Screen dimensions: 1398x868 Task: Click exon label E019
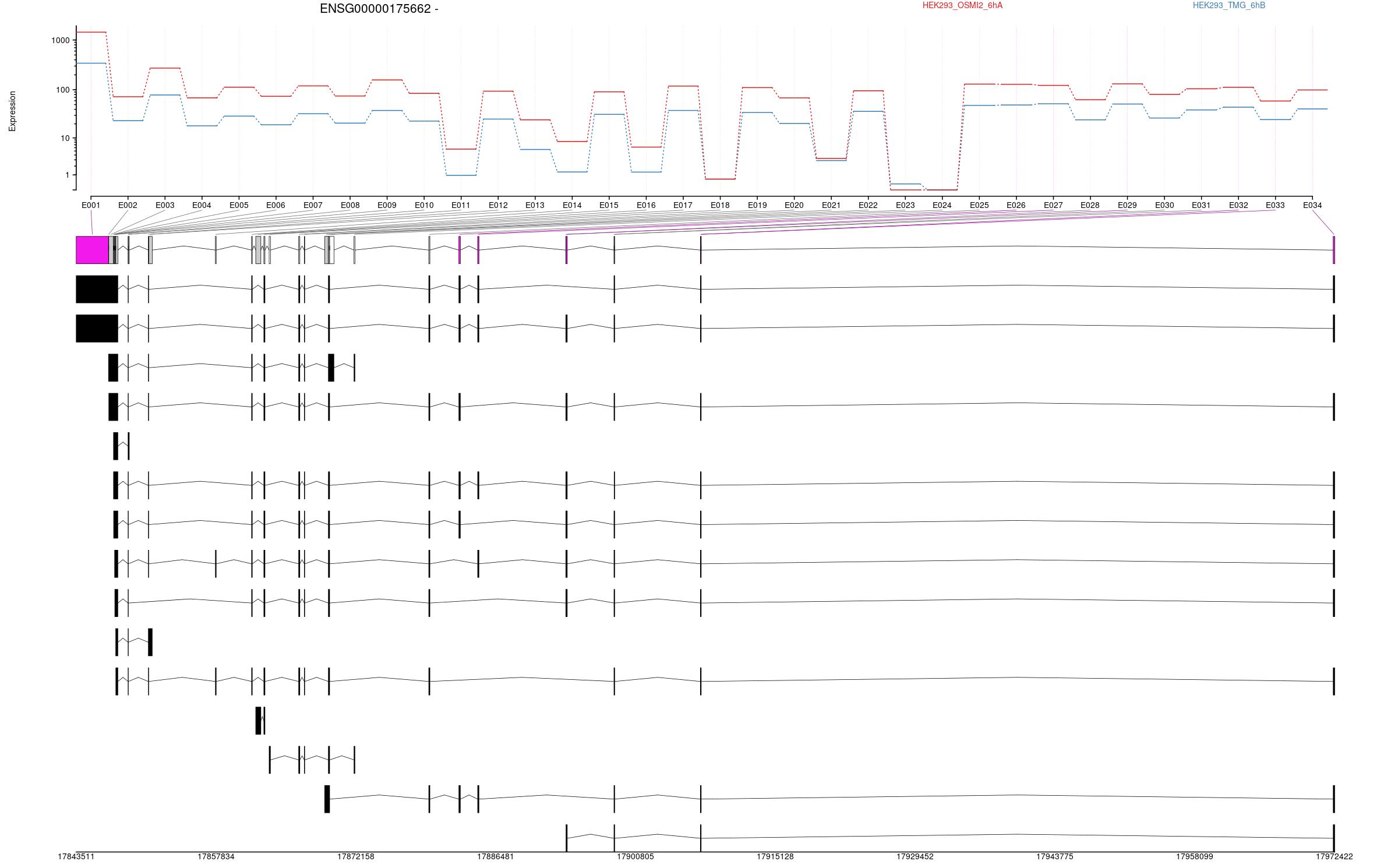point(757,205)
